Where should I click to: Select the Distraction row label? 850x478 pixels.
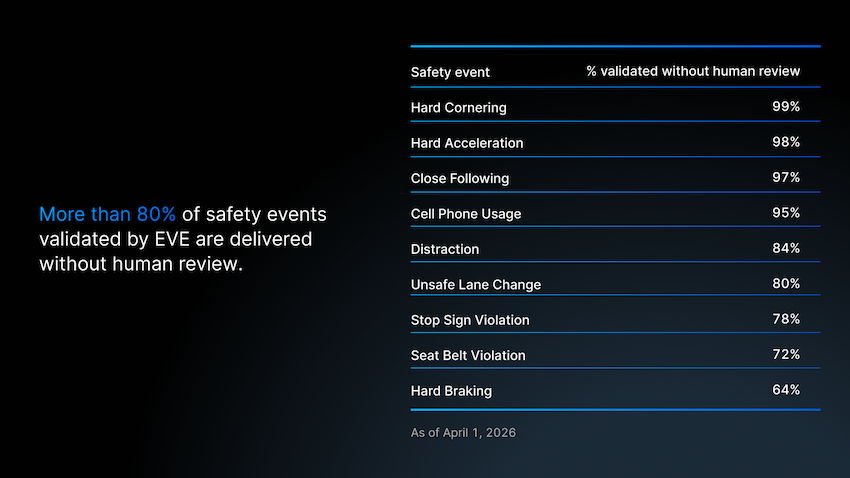coord(444,249)
